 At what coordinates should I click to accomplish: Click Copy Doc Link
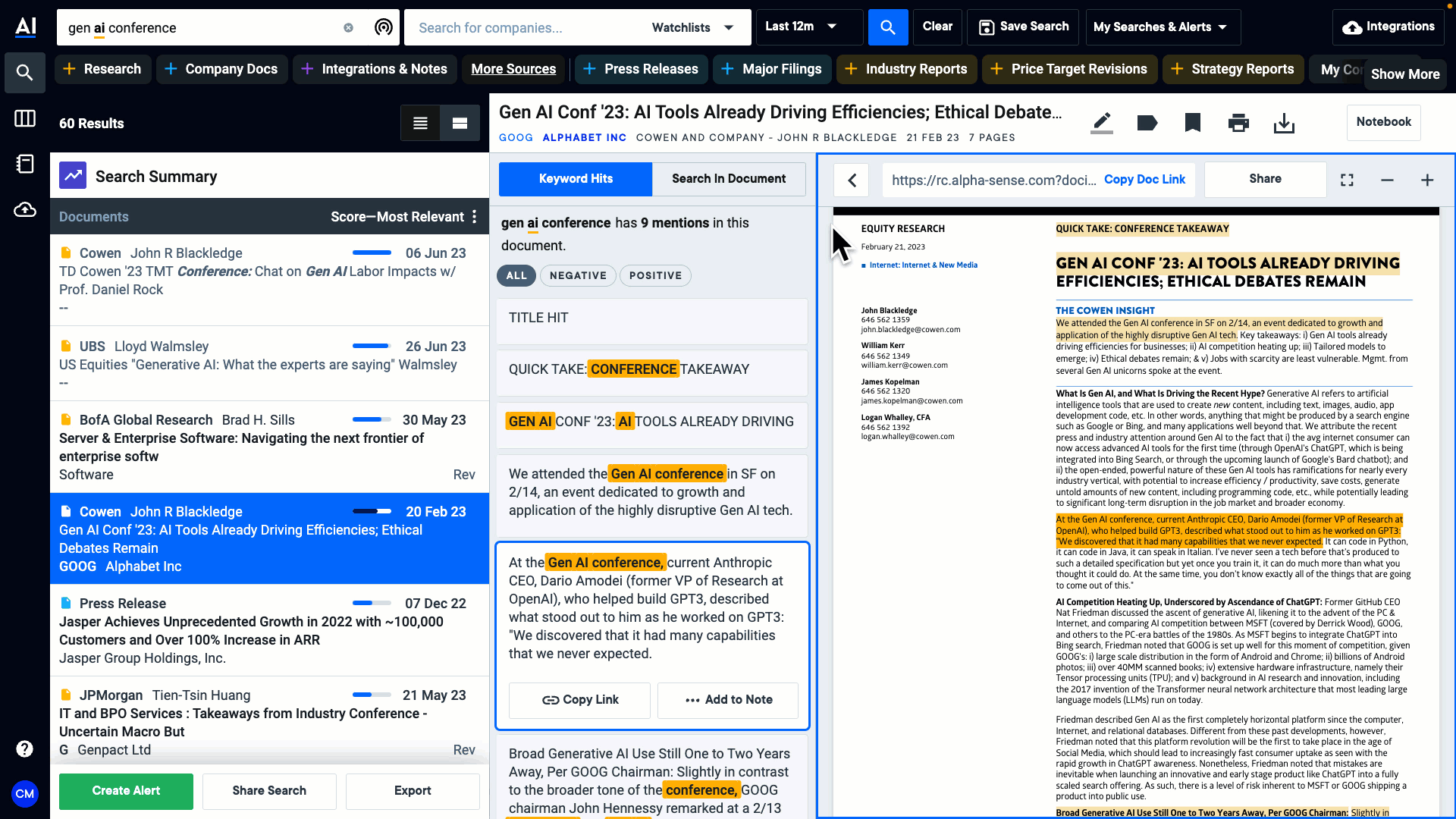click(1144, 180)
